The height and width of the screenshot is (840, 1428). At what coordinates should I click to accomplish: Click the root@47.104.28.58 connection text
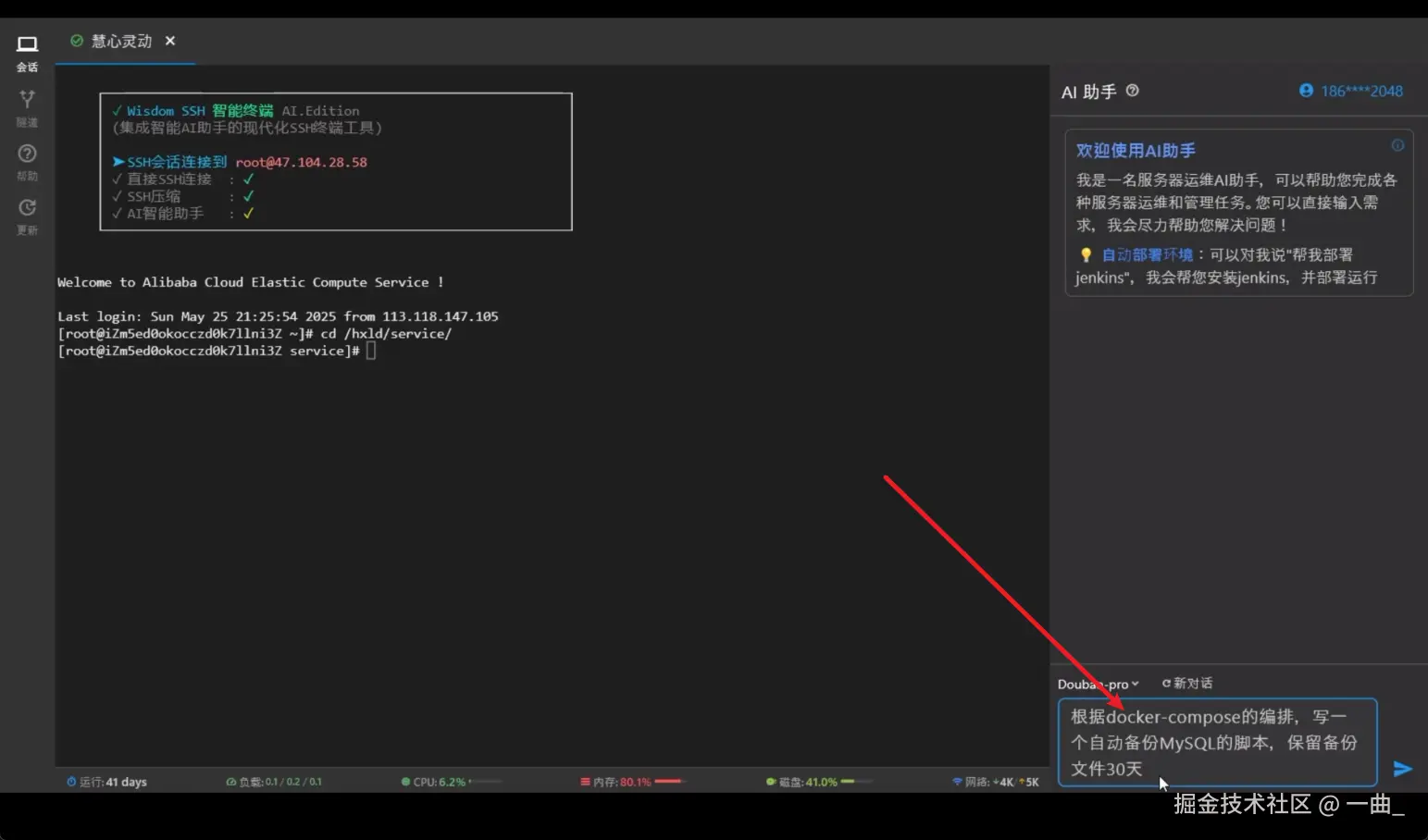point(301,162)
